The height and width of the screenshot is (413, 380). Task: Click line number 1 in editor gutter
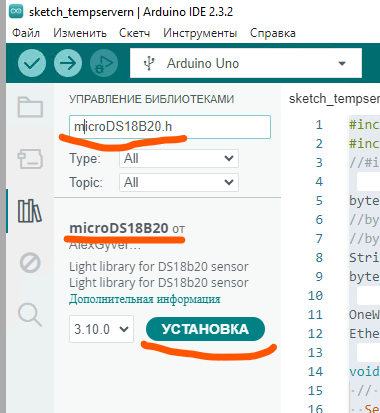(319, 125)
